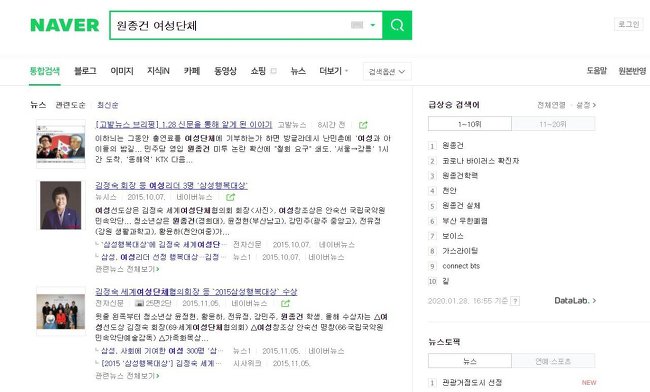Click the 로그인 button
The width and height of the screenshot is (650, 392).
628,24
